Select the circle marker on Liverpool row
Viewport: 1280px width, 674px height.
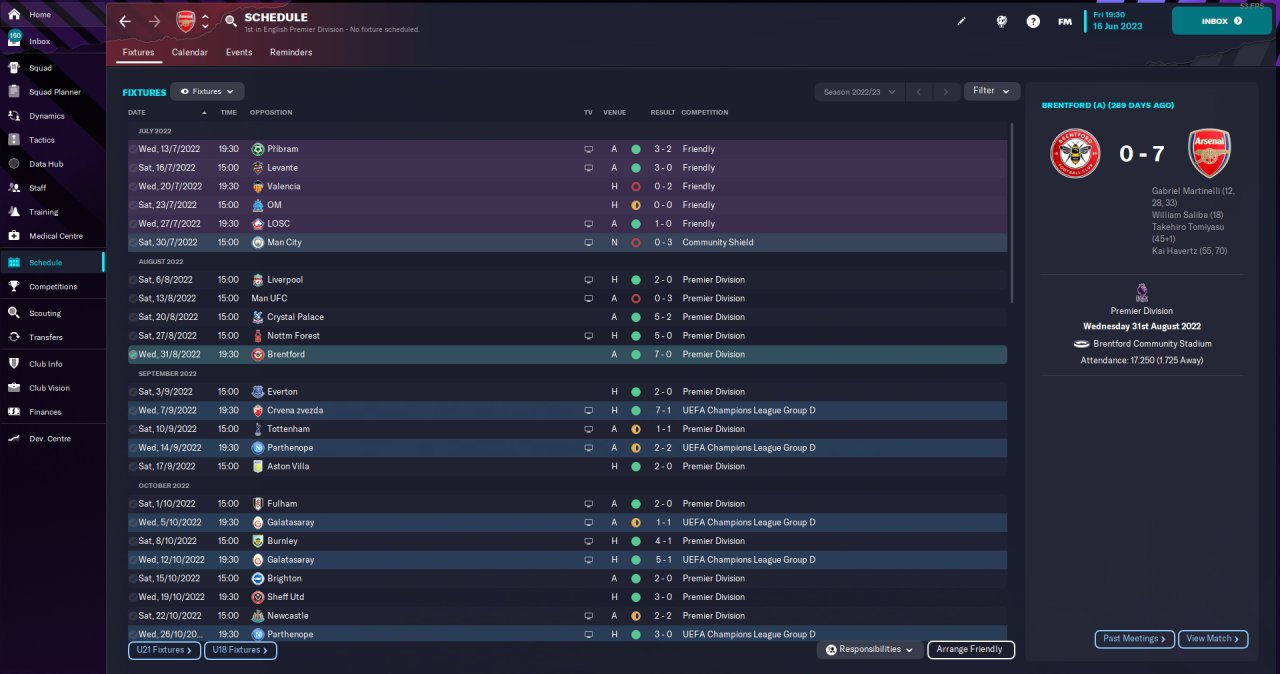point(133,280)
